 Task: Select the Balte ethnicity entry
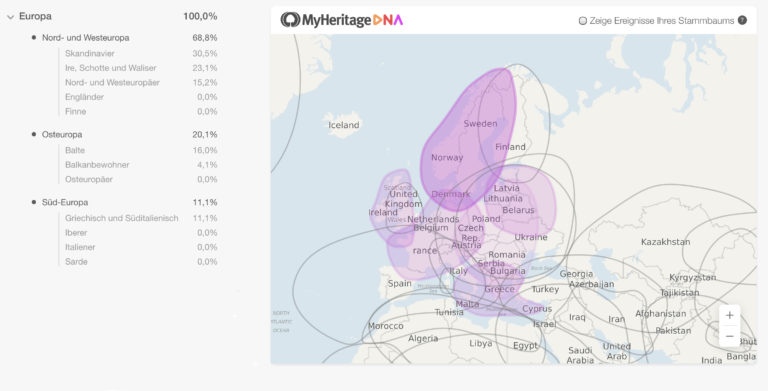[x=141, y=150]
